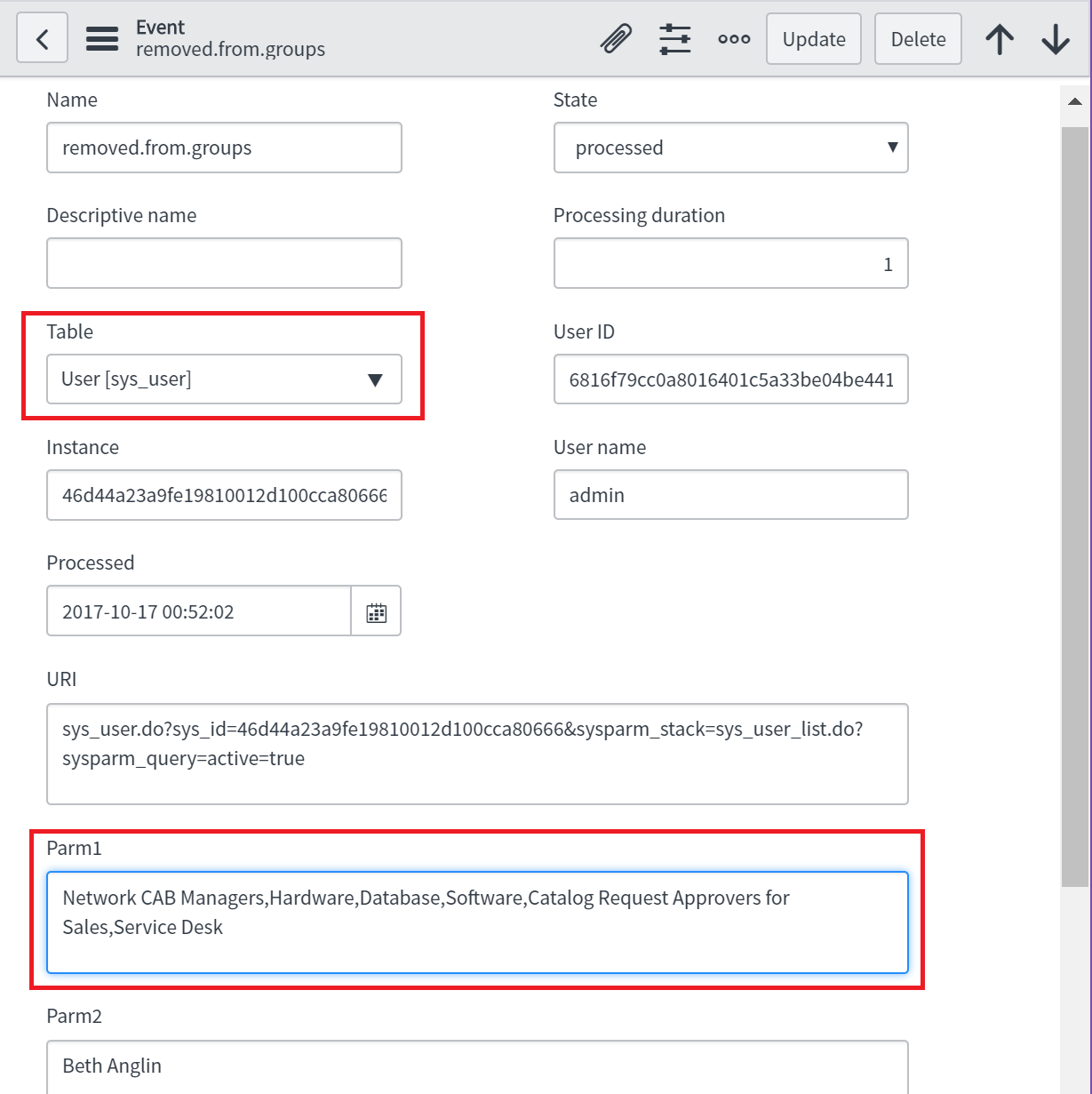This screenshot has height=1094, width=1092.
Task: Click the personalize form sliders icon
Action: [675, 39]
